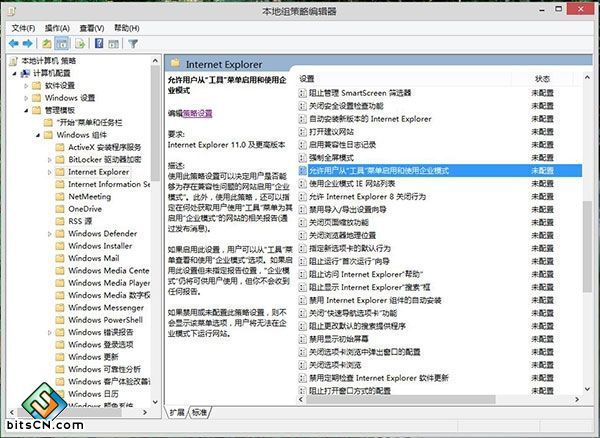Image resolution: width=600 pixels, height=438 pixels.
Task: Click the folder icon beside RSS 源
Action: click(60, 221)
